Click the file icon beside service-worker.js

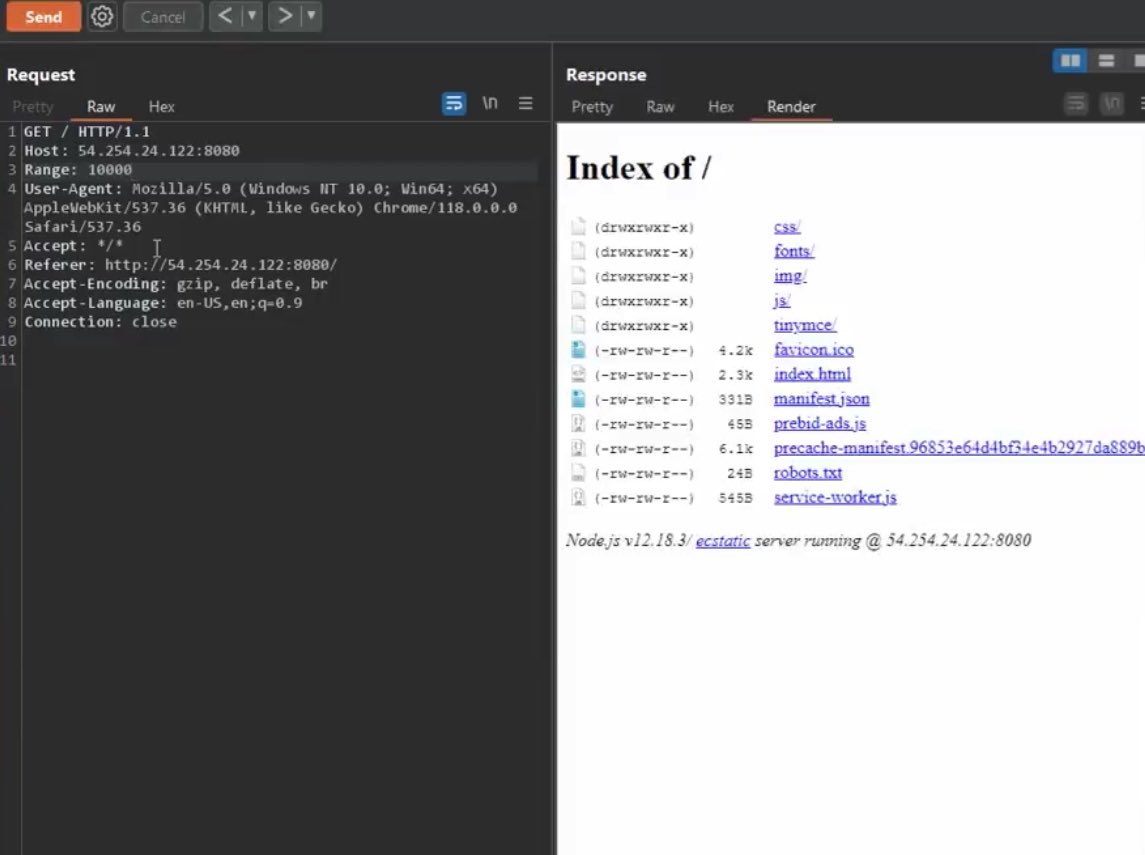(578, 497)
